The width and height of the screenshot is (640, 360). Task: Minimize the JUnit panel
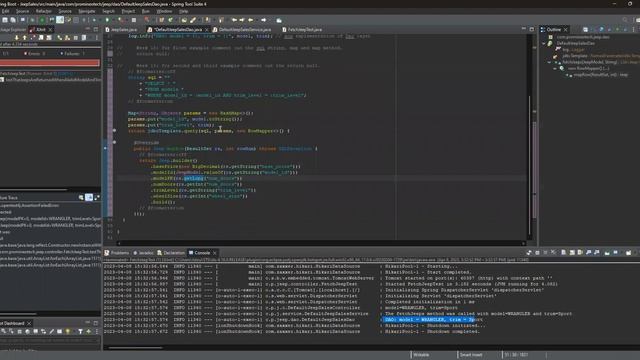click(x=87, y=29)
